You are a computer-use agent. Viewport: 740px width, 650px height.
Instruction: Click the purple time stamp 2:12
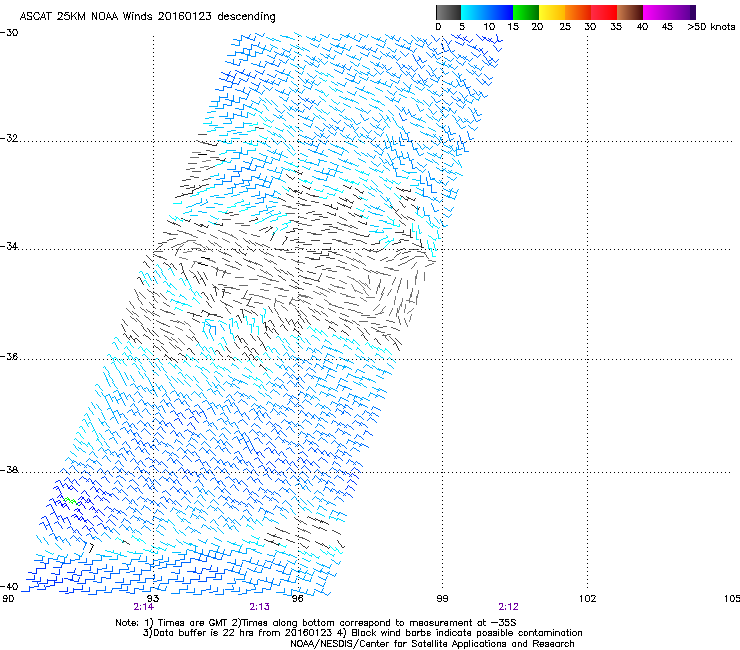(x=508, y=607)
